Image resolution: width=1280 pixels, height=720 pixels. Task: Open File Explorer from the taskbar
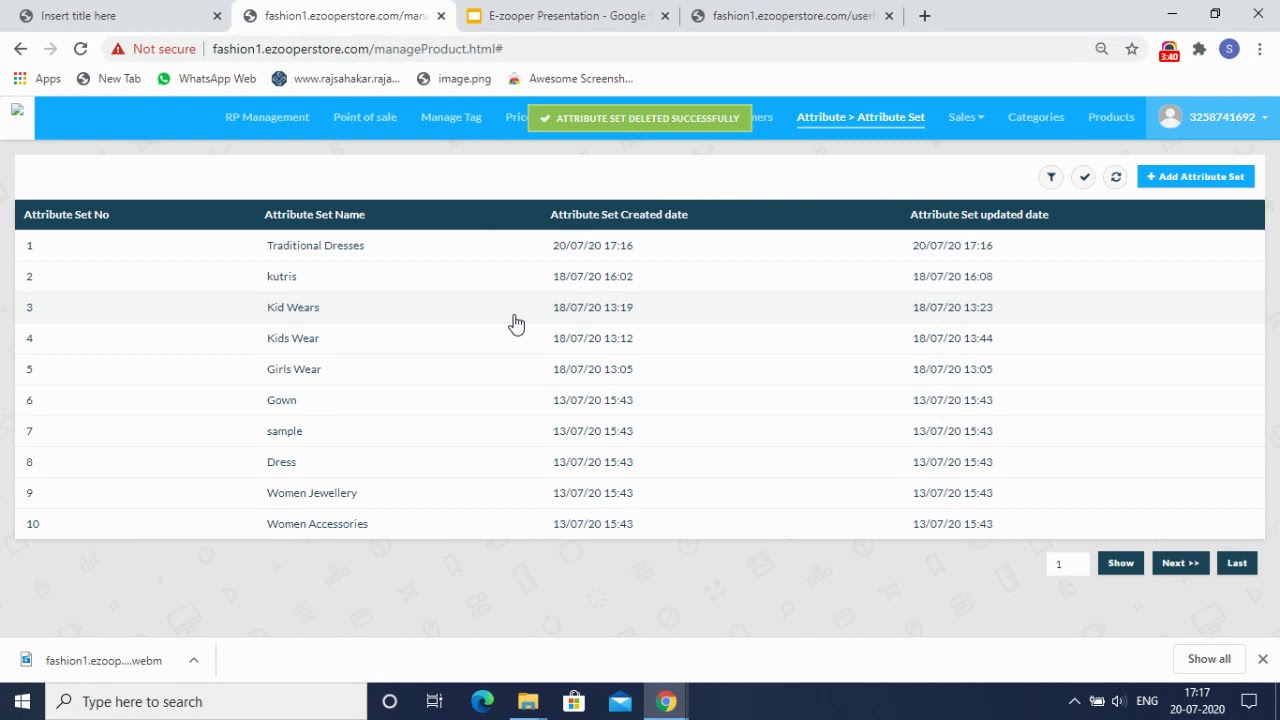tap(528, 701)
